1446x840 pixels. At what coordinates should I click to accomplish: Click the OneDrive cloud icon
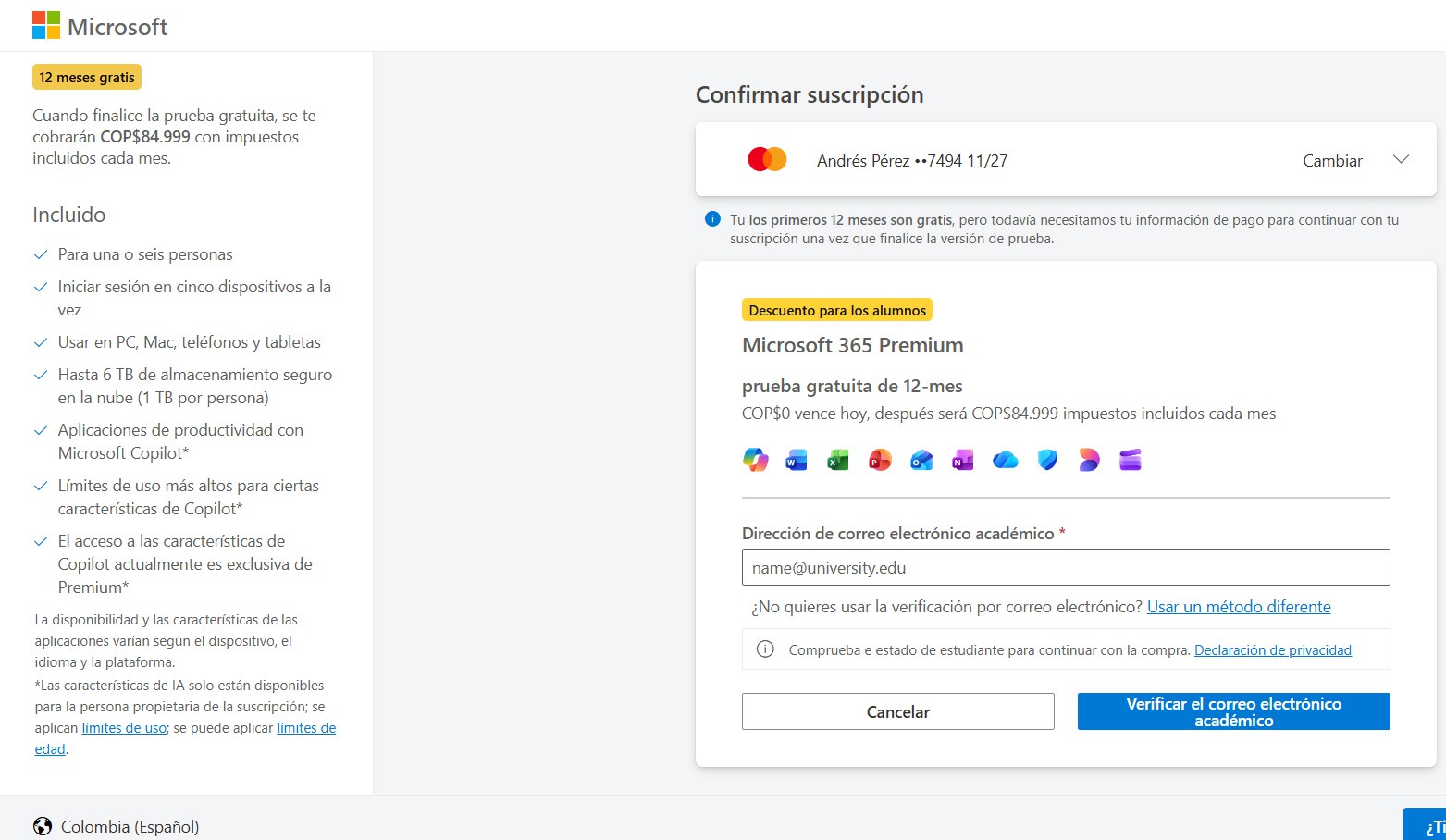(x=1005, y=460)
